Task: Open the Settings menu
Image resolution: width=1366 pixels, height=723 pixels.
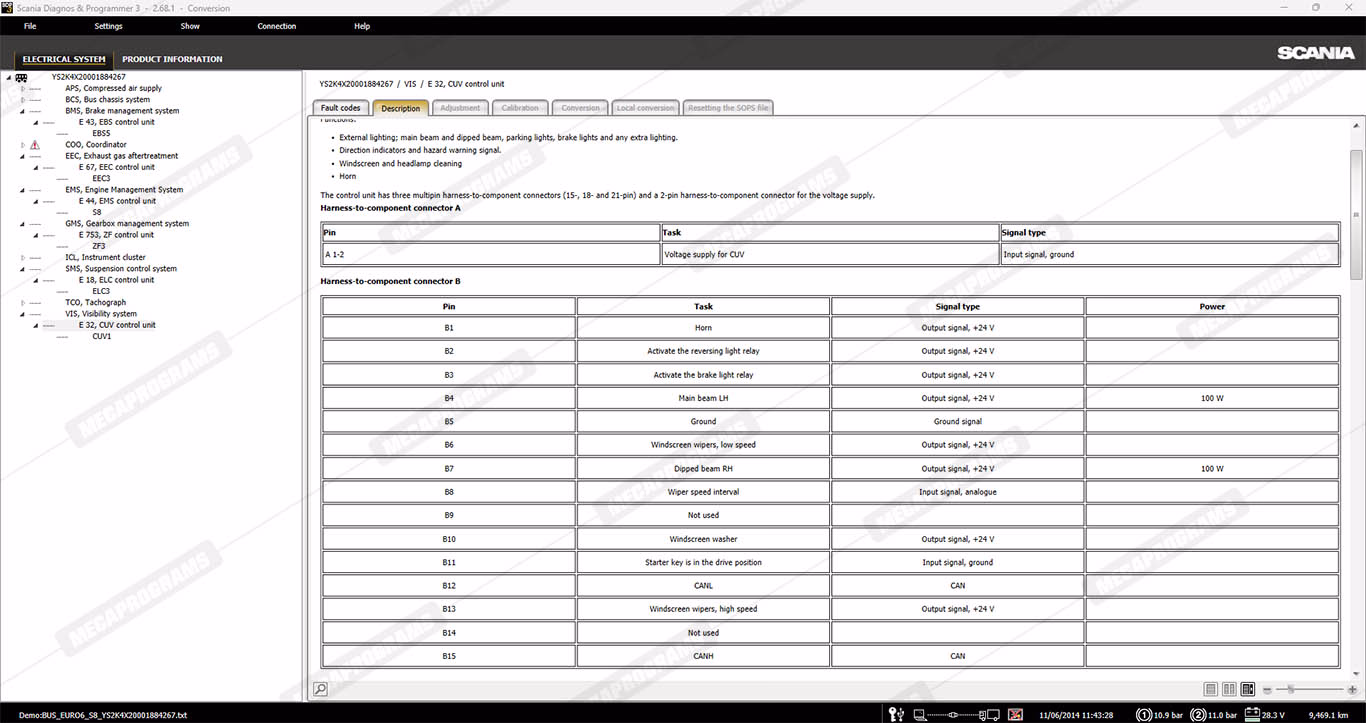Action: tap(108, 26)
